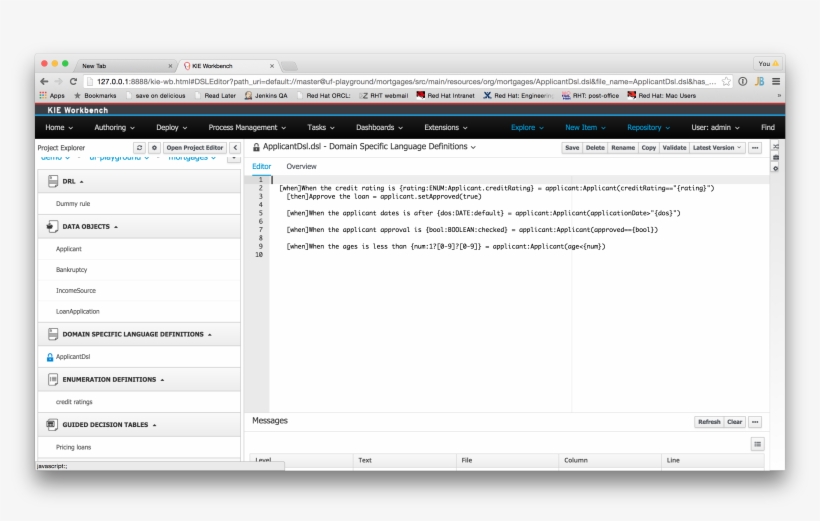Viewport: 820px width, 521px height.
Task: Open the Extensions menu
Action: (x=446, y=128)
